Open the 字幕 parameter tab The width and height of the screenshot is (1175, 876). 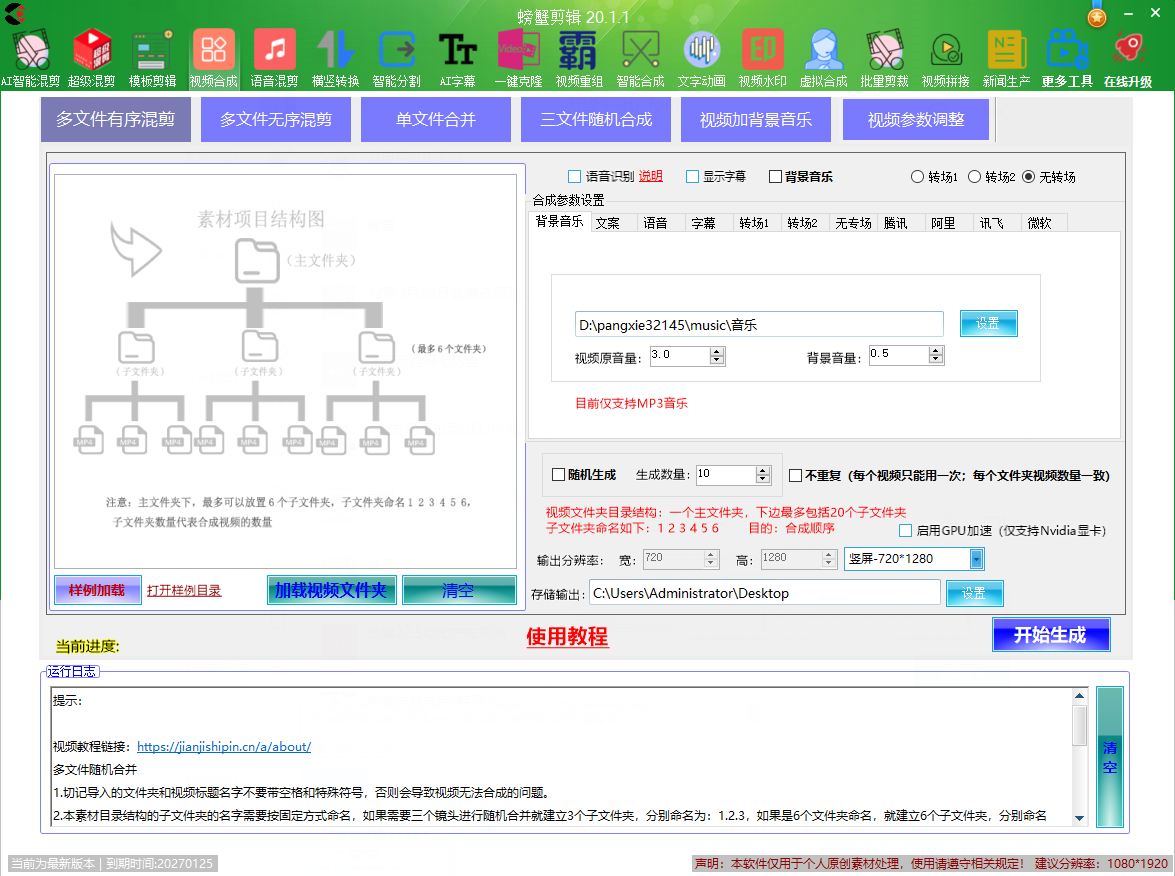[x=703, y=223]
